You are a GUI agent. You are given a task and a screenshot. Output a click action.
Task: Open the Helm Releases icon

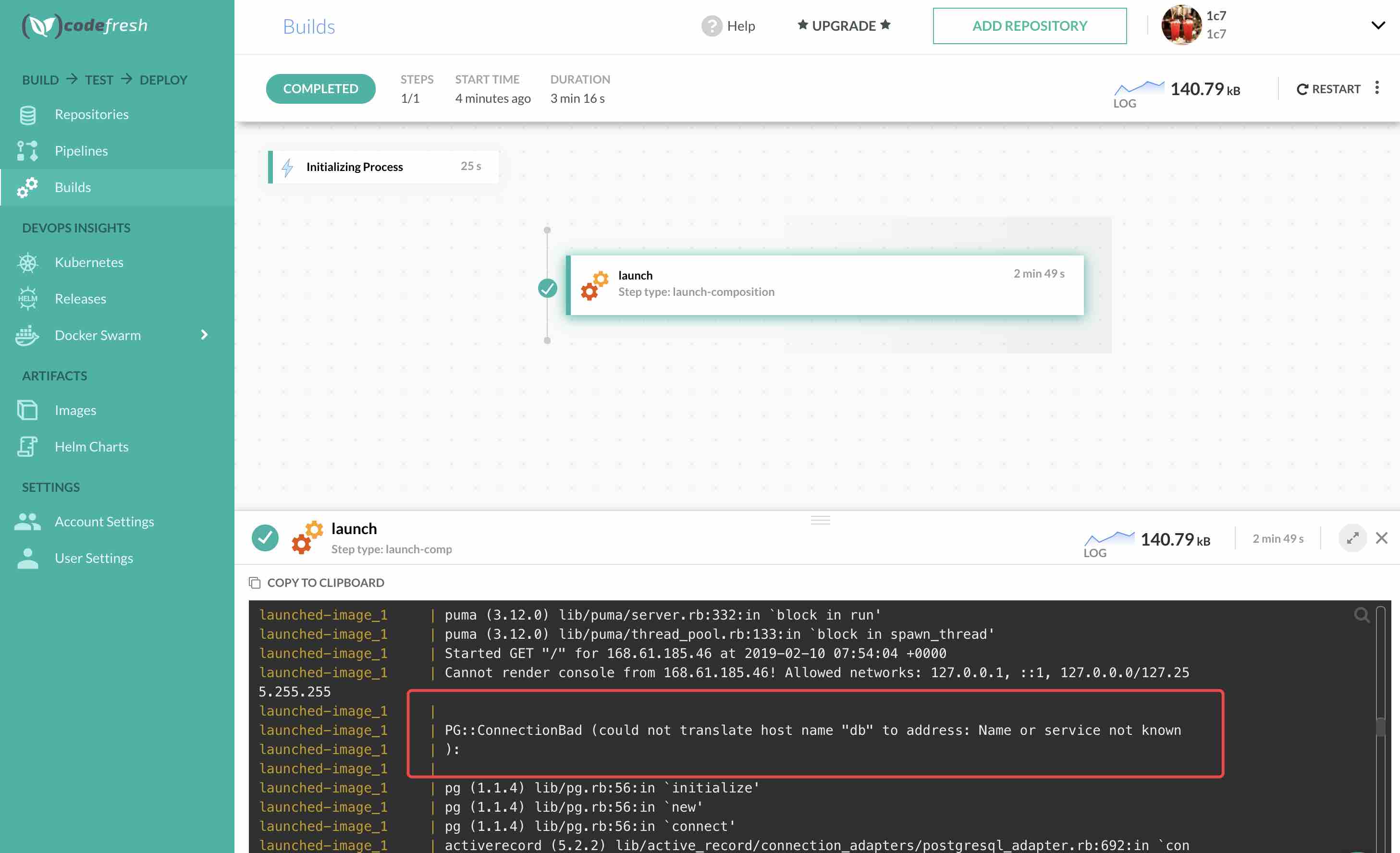click(x=27, y=298)
